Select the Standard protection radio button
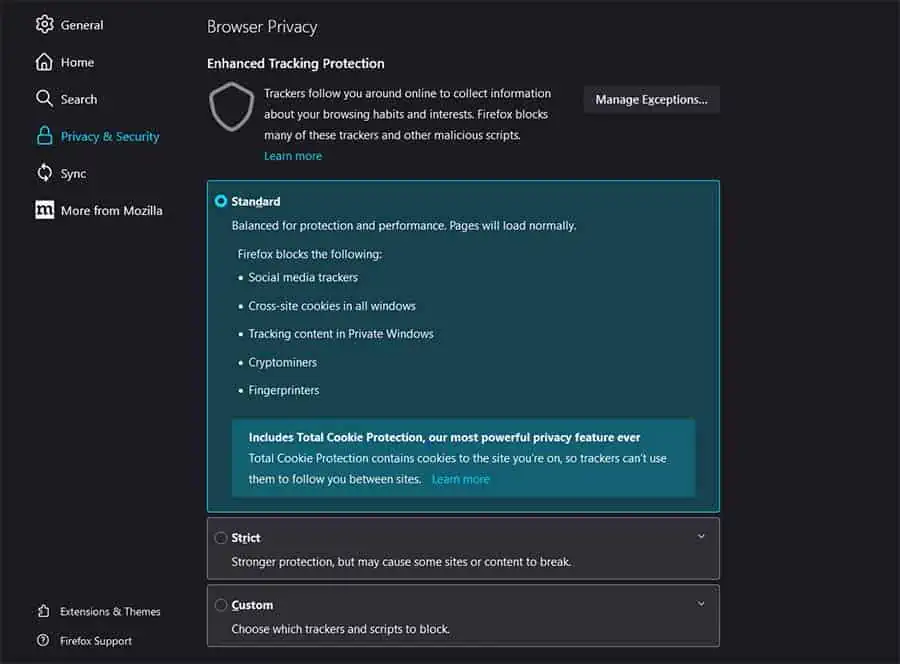 coord(220,201)
